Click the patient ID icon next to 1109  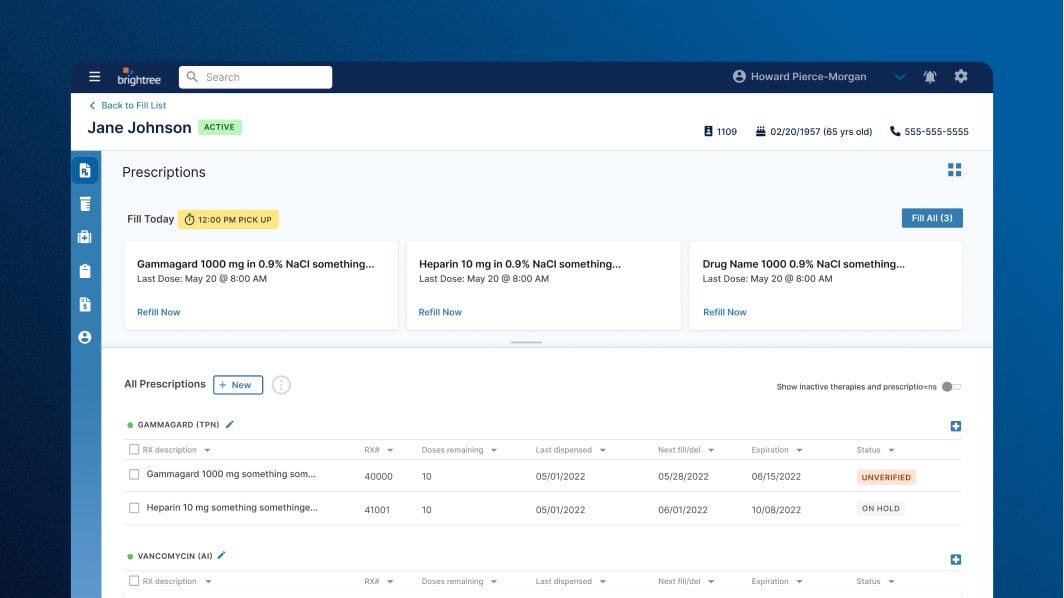pos(708,132)
